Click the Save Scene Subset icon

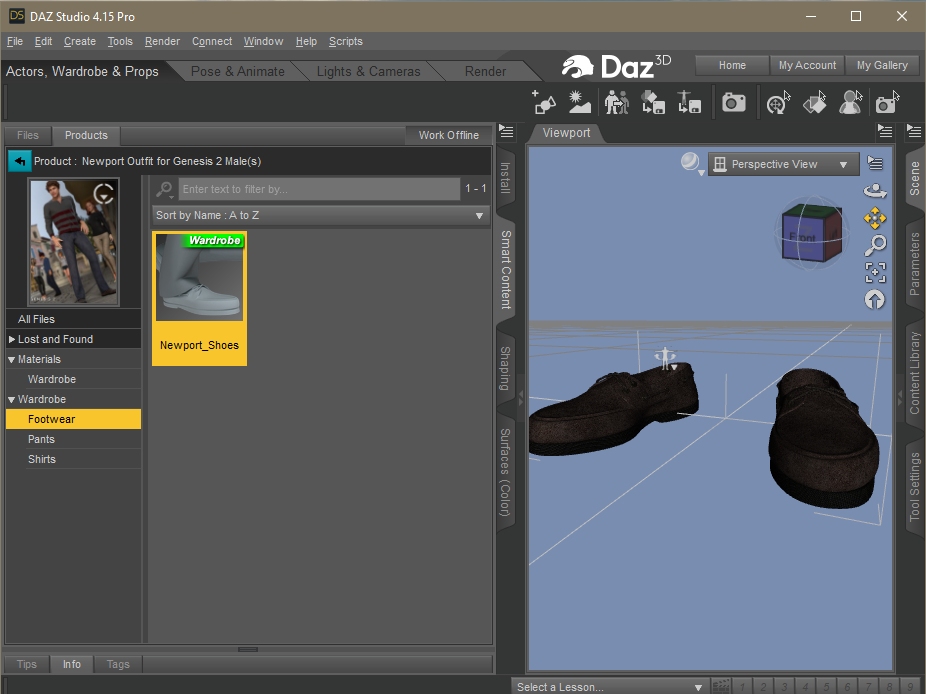653,102
